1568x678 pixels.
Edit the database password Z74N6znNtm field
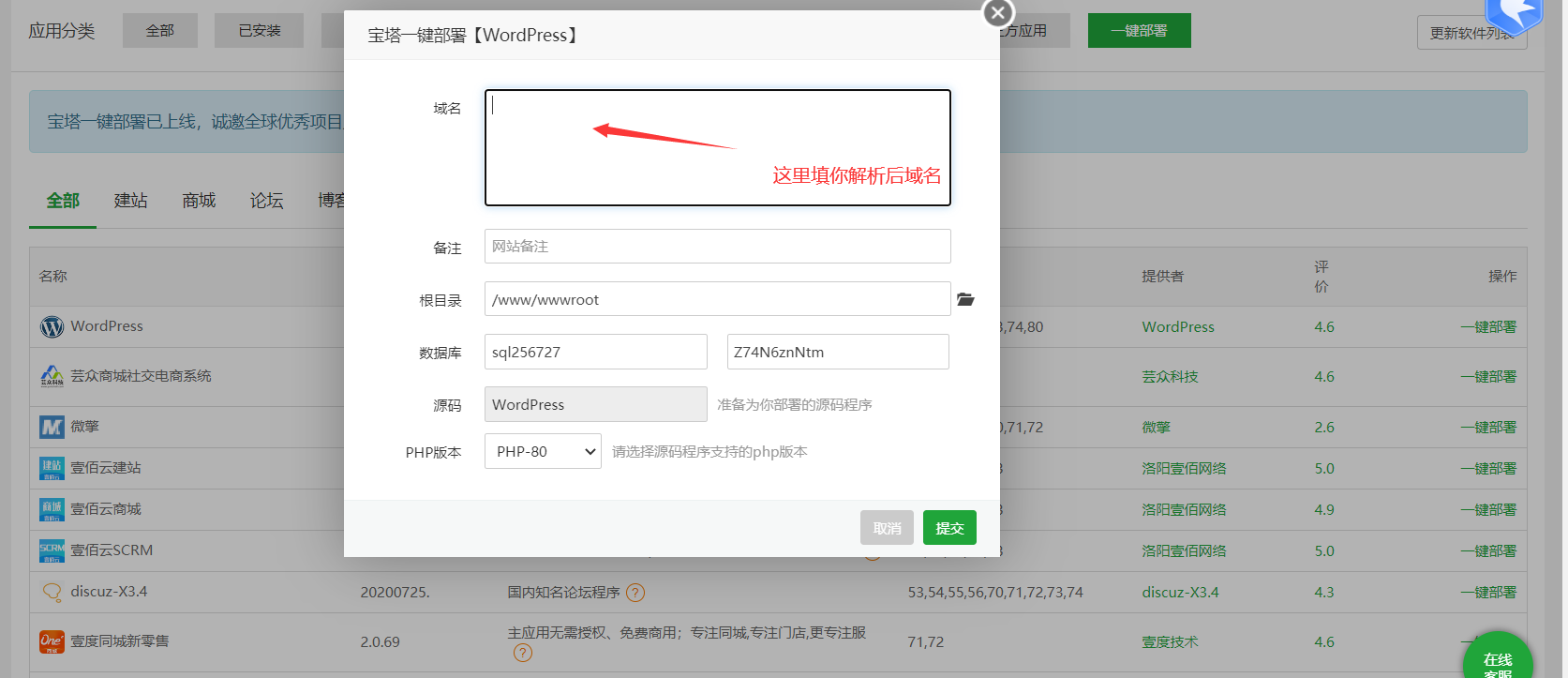pos(838,352)
